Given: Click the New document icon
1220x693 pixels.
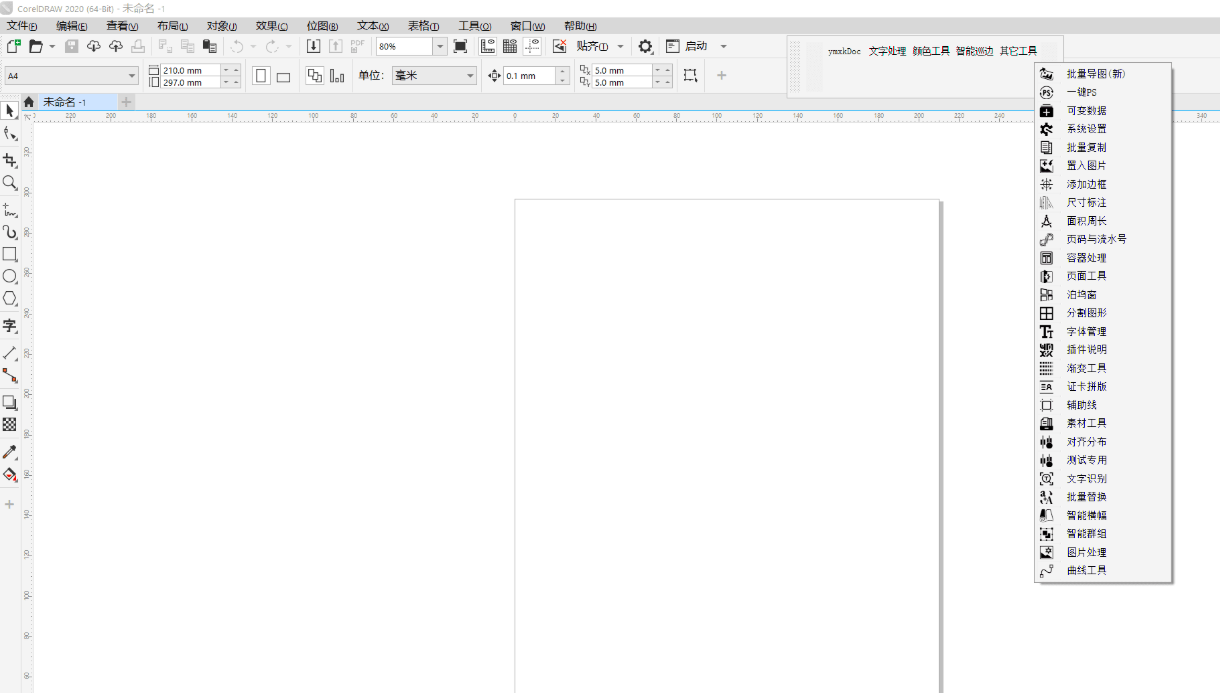Looking at the screenshot, I should pos(14,46).
